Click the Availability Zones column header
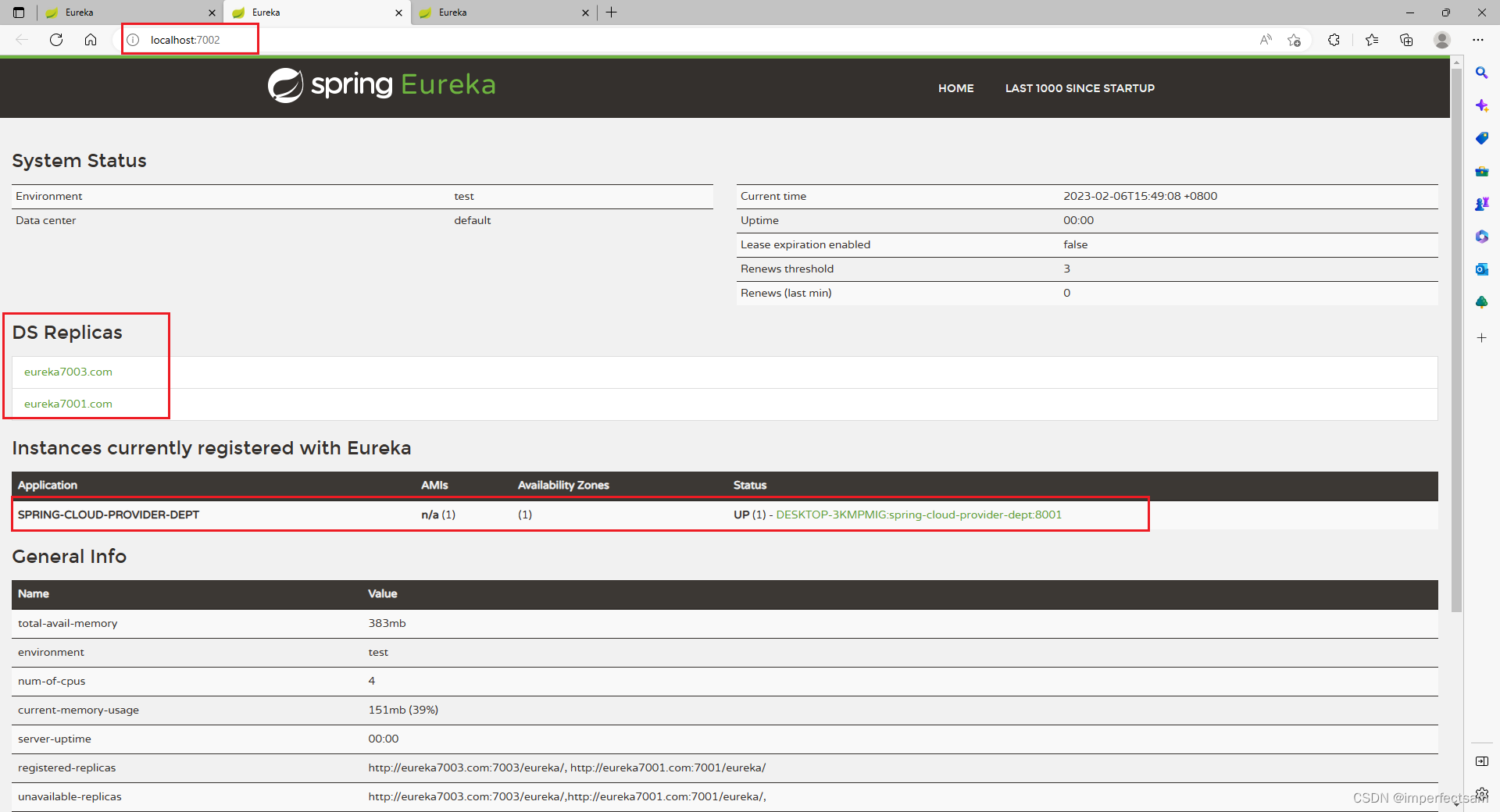 [x=563, y=485]
